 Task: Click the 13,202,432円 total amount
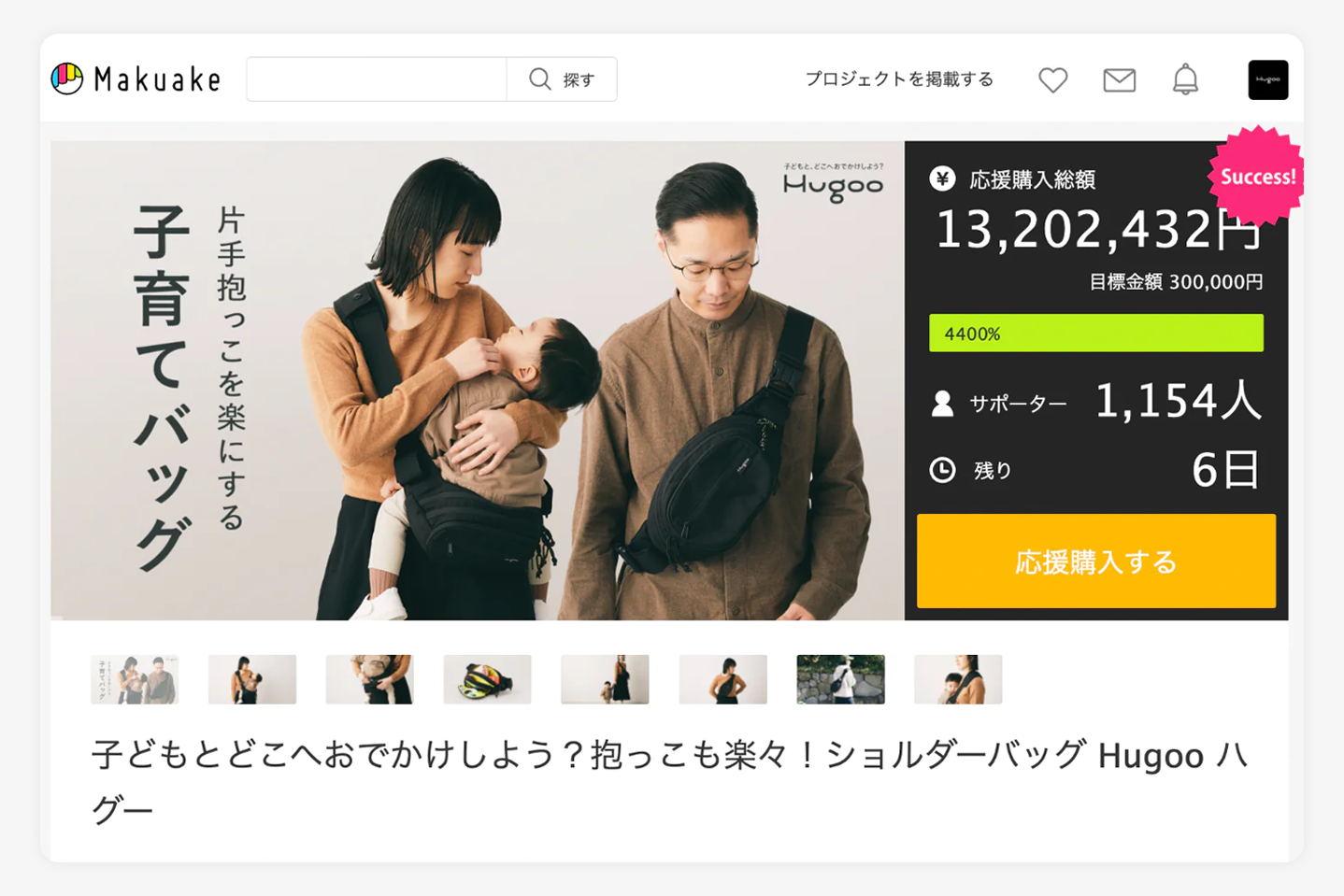[x=1099, y=229]
